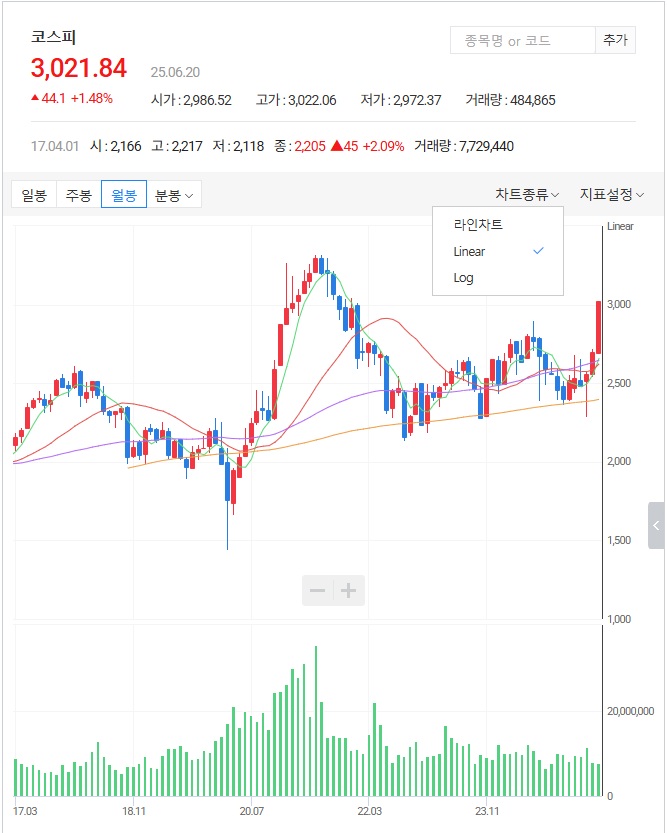Expand side panel with left chevron handle
The image size is (667, 833).
click(x=656, y=525)
